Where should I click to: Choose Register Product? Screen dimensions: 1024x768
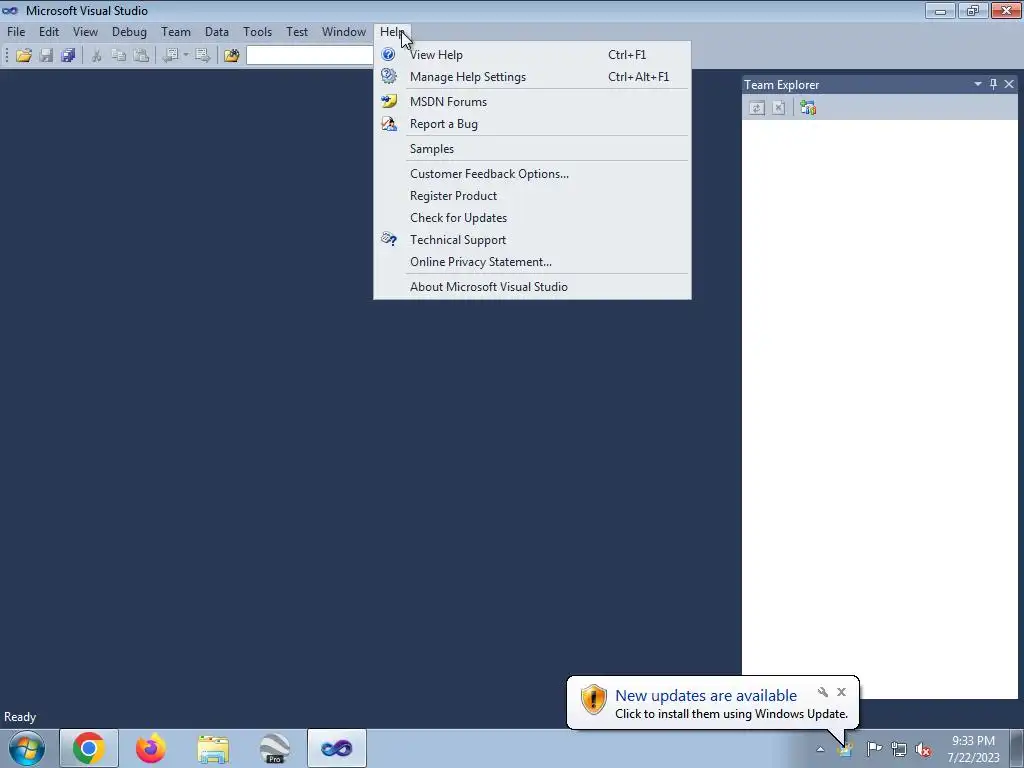pos(532,195)
